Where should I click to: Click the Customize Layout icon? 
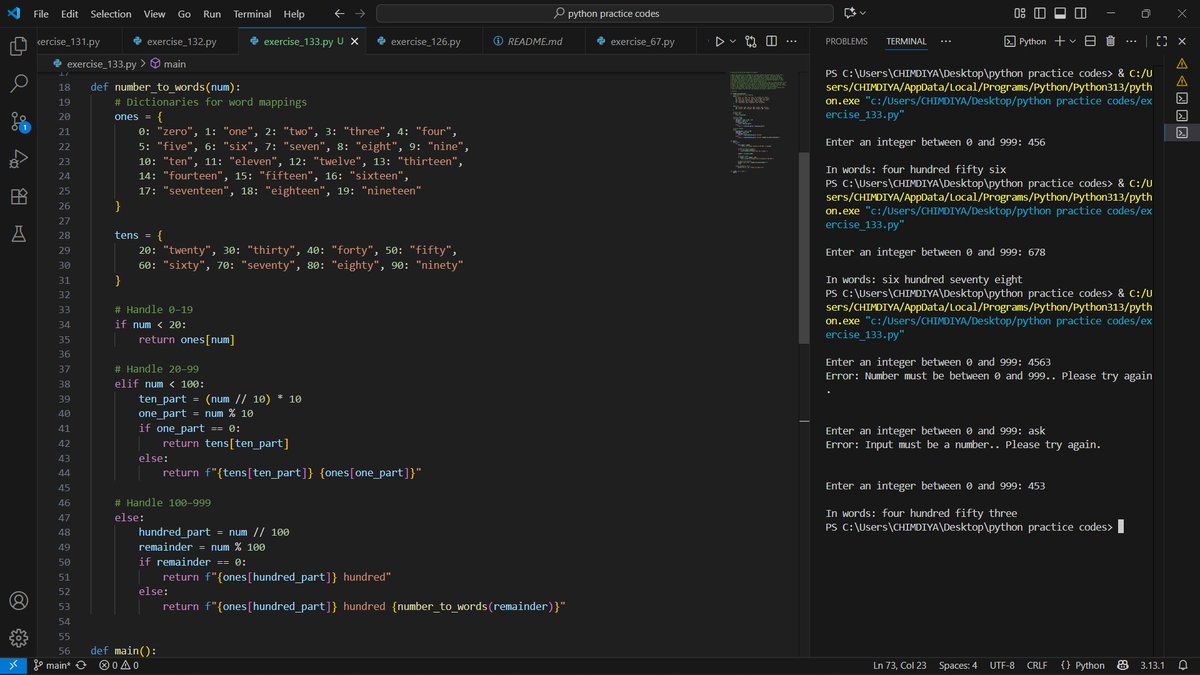[x=1019, y=14]
